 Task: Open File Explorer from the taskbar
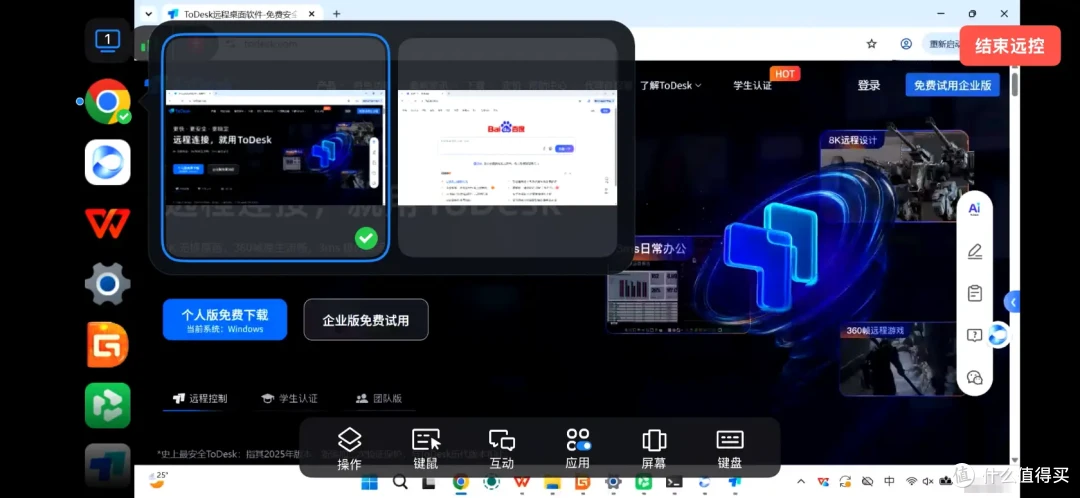552,483
